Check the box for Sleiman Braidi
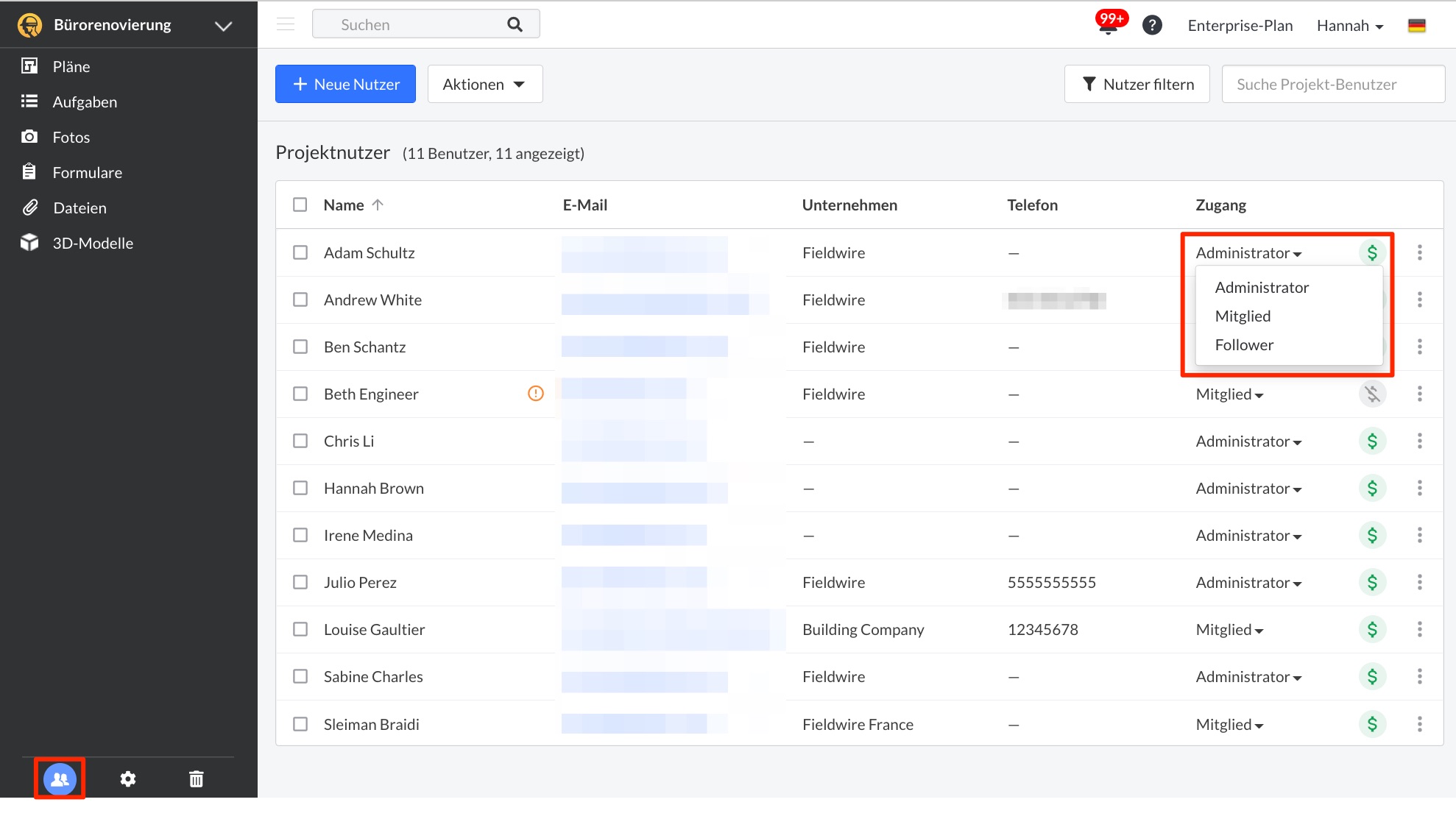Image resolution: width=1456 pixels, height=830 pixels. 300,724
